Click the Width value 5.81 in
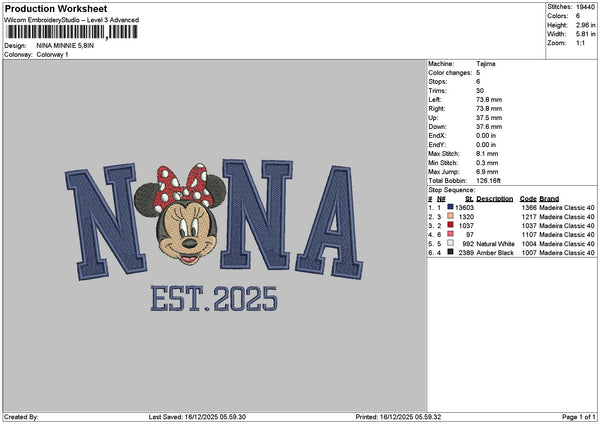The height and width of the screenshot is (424, 600). pyautogui.click(x=585, y=34)
